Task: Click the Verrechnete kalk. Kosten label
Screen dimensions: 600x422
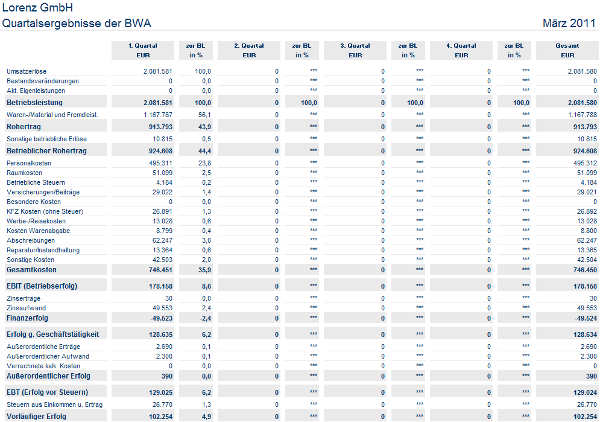Action: tap(43, 366)
